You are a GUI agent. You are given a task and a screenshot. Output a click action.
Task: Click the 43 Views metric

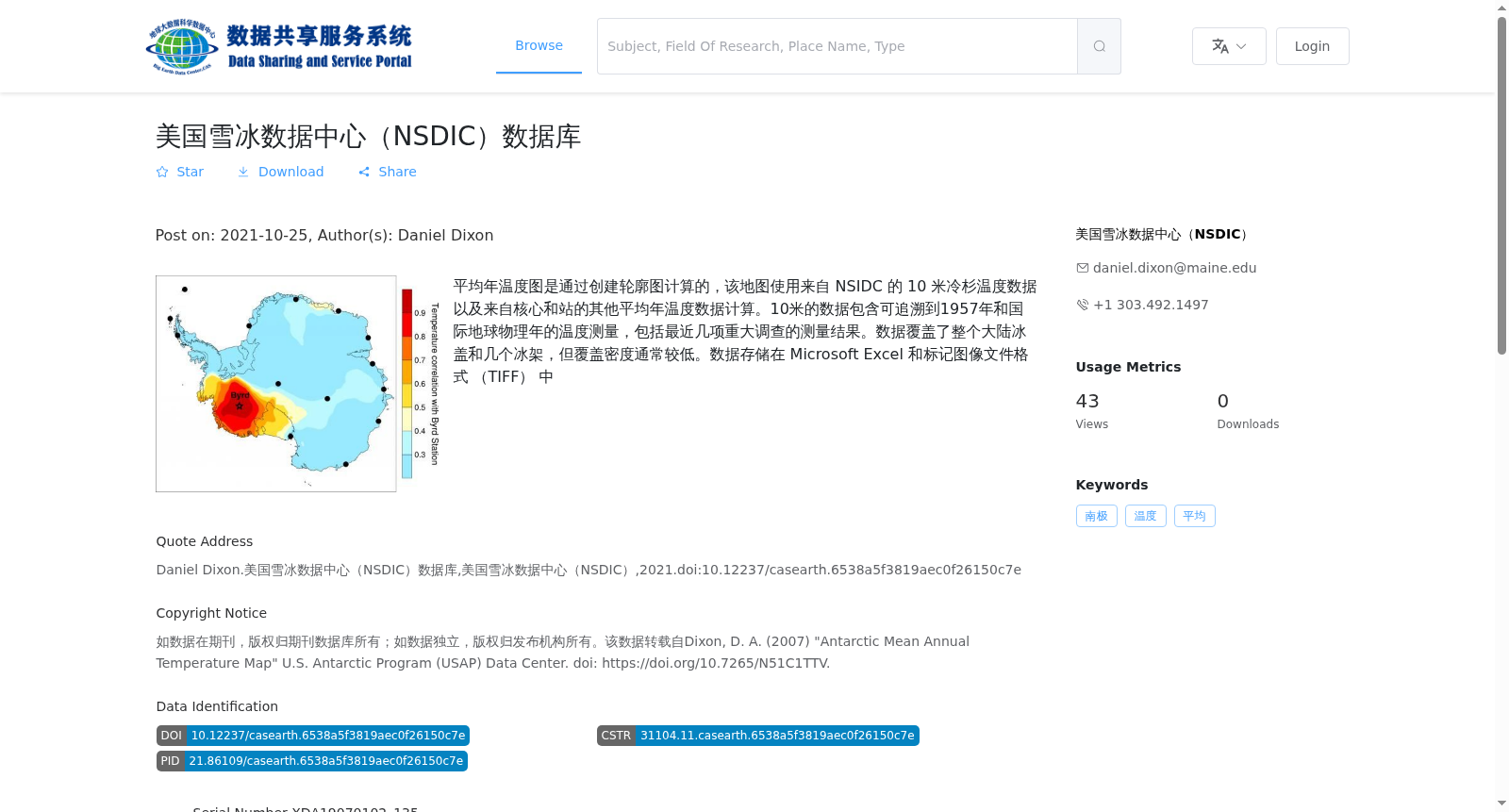(1092, 411)
